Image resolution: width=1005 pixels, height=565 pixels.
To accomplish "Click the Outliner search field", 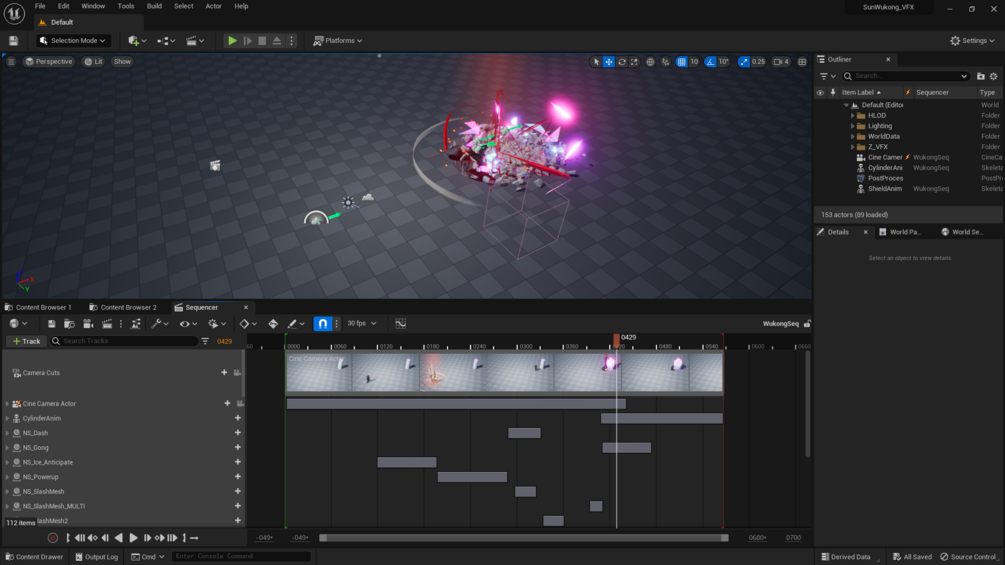I will click(905, 76).
